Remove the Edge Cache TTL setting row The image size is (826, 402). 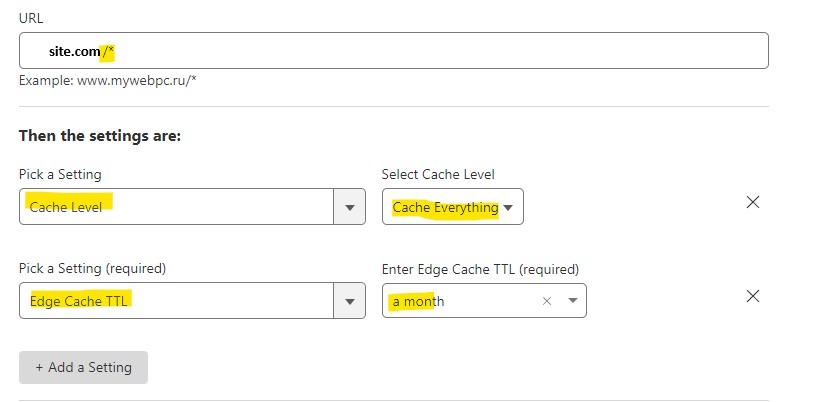(753, 296)
